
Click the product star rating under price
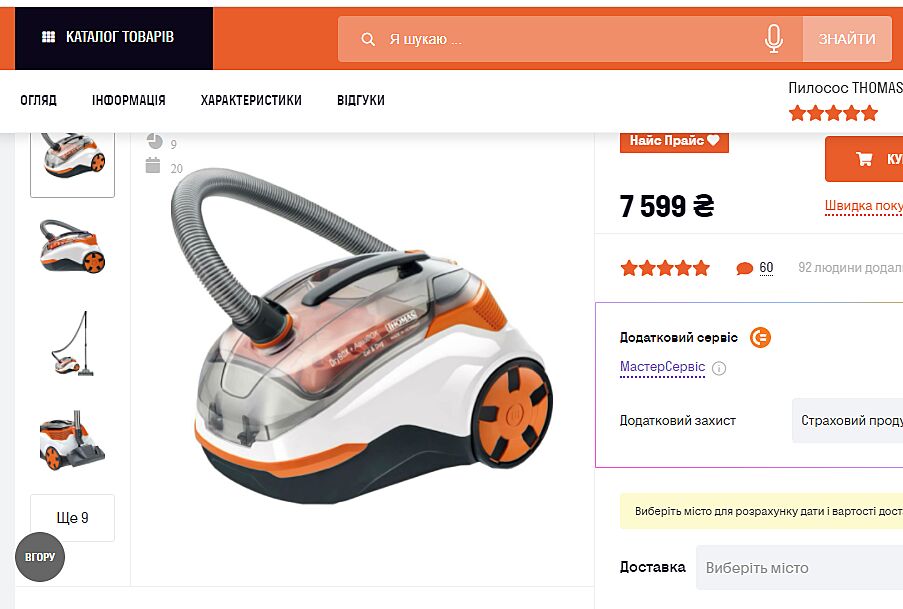pyautogui.click(x=665, y=268)
